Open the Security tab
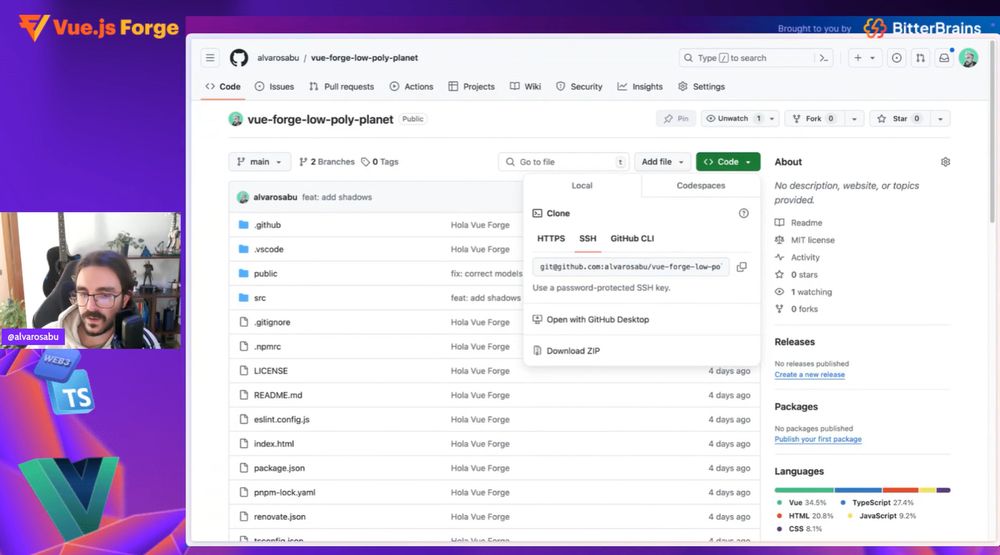 [x=579, y=87]
